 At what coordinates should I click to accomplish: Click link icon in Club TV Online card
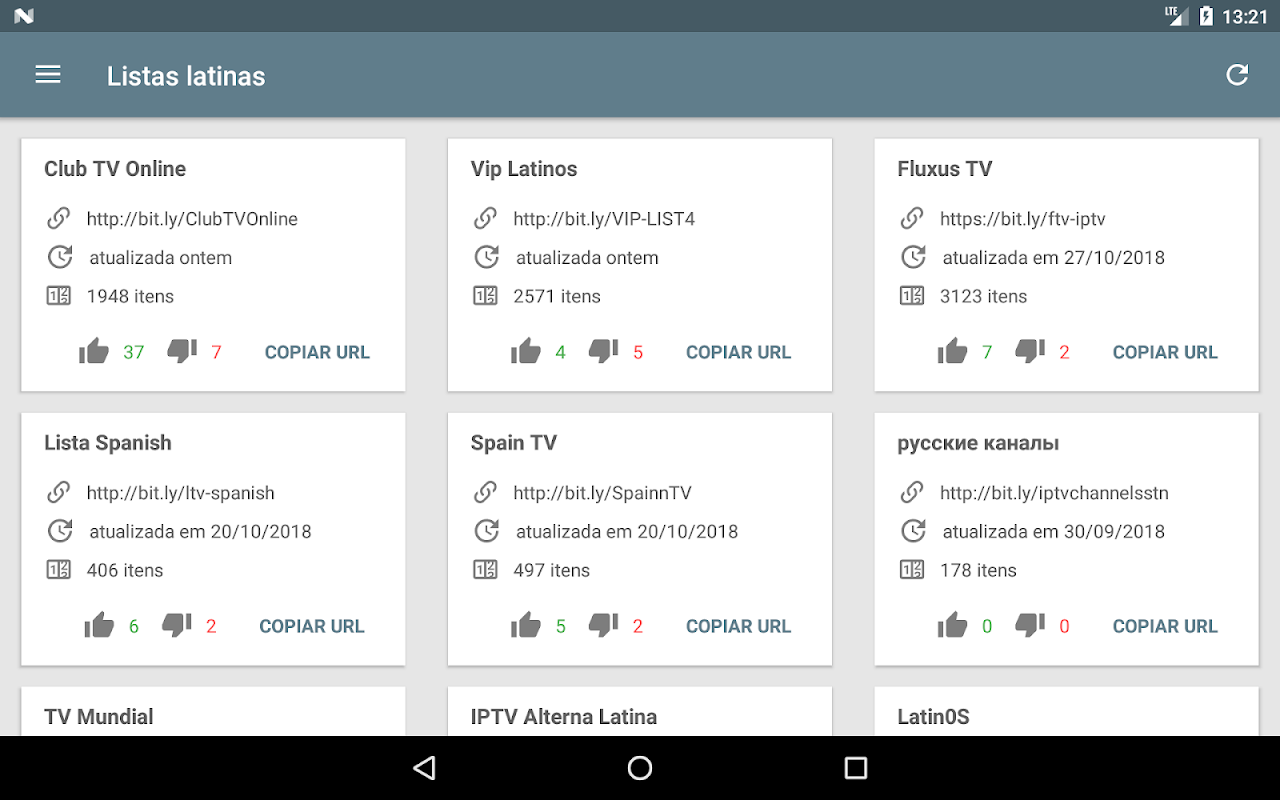click(x=59, y=218)
